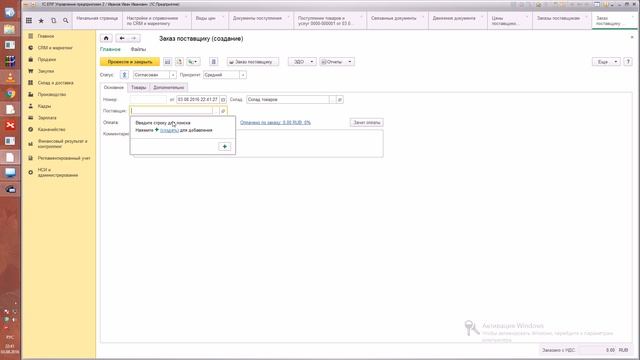Open the Файлы link under title
Viewport: 640px width, 360px height.
pos(138,49)
